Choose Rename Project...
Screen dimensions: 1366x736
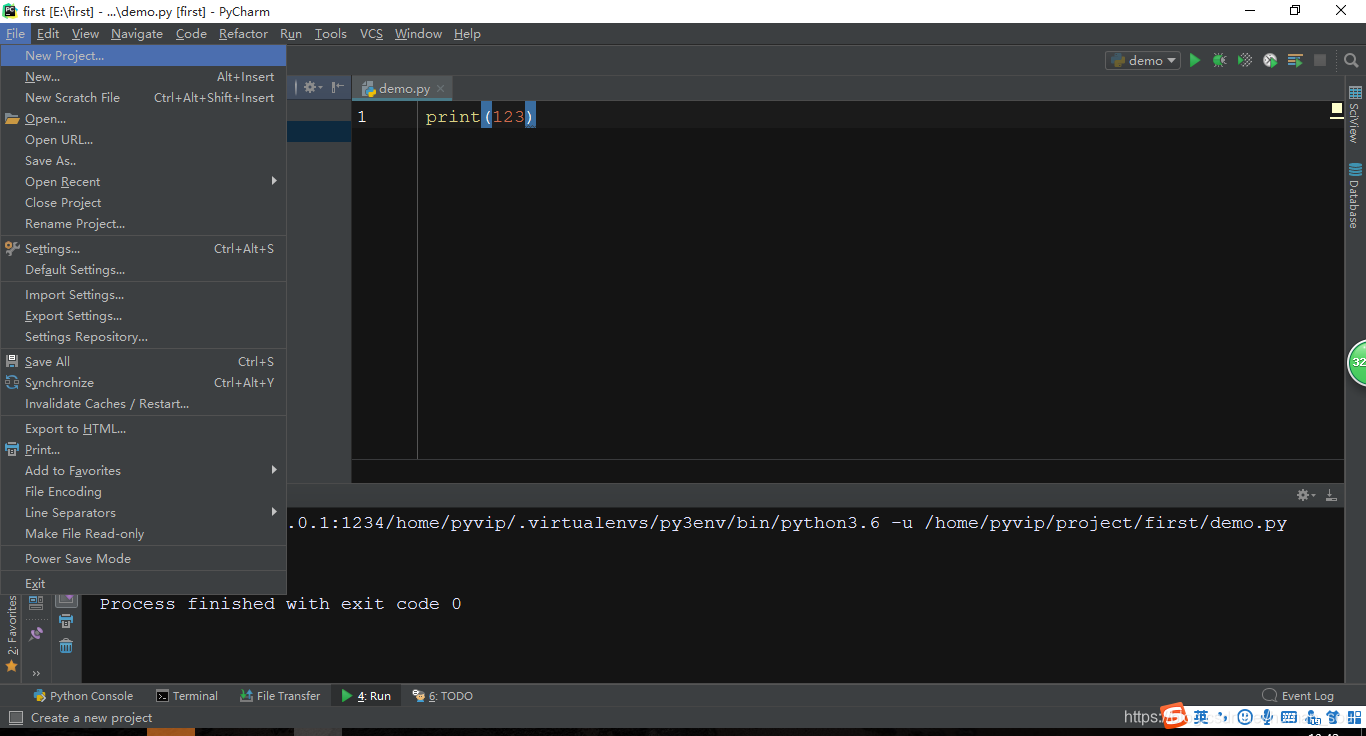tap(144, 223)
